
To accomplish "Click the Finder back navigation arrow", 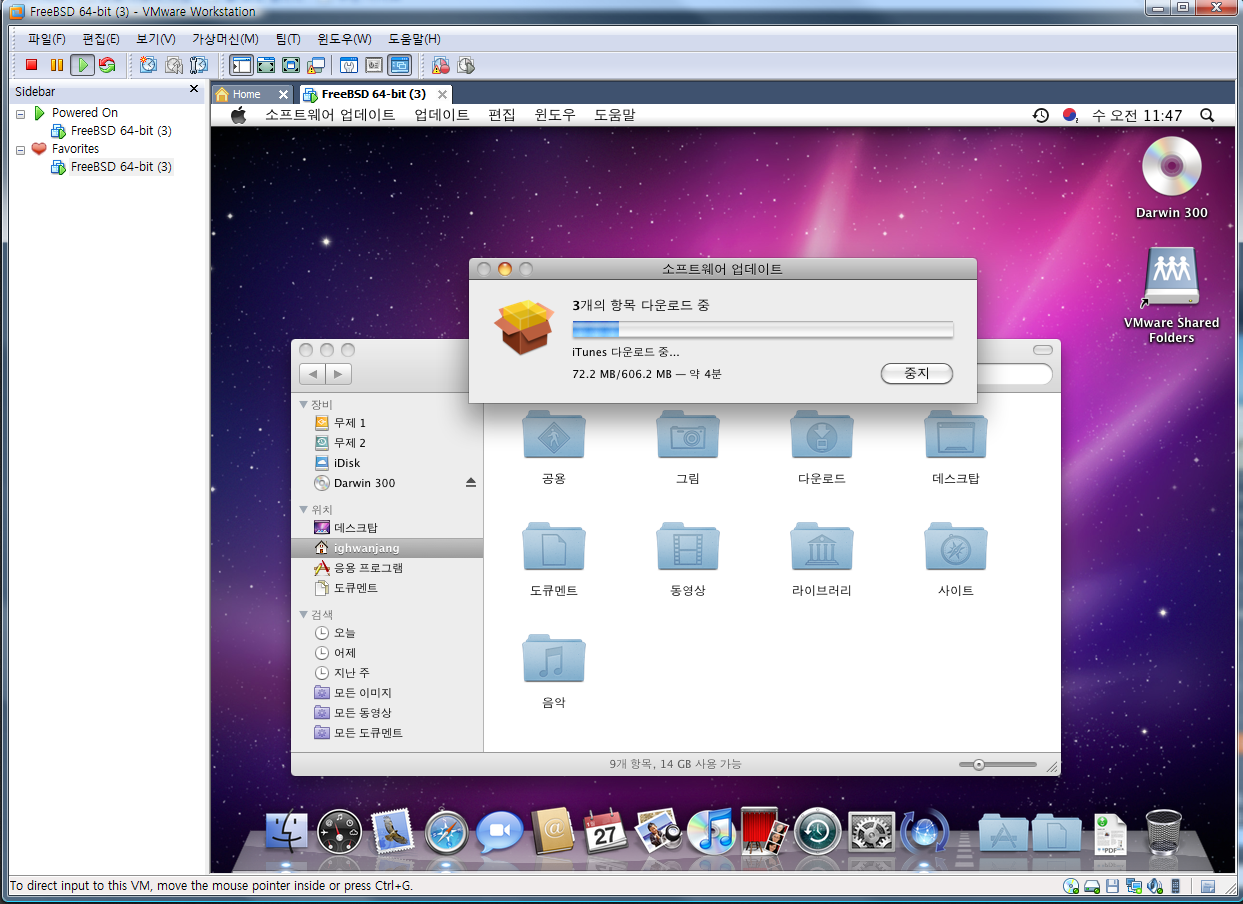I will (312, 373).
